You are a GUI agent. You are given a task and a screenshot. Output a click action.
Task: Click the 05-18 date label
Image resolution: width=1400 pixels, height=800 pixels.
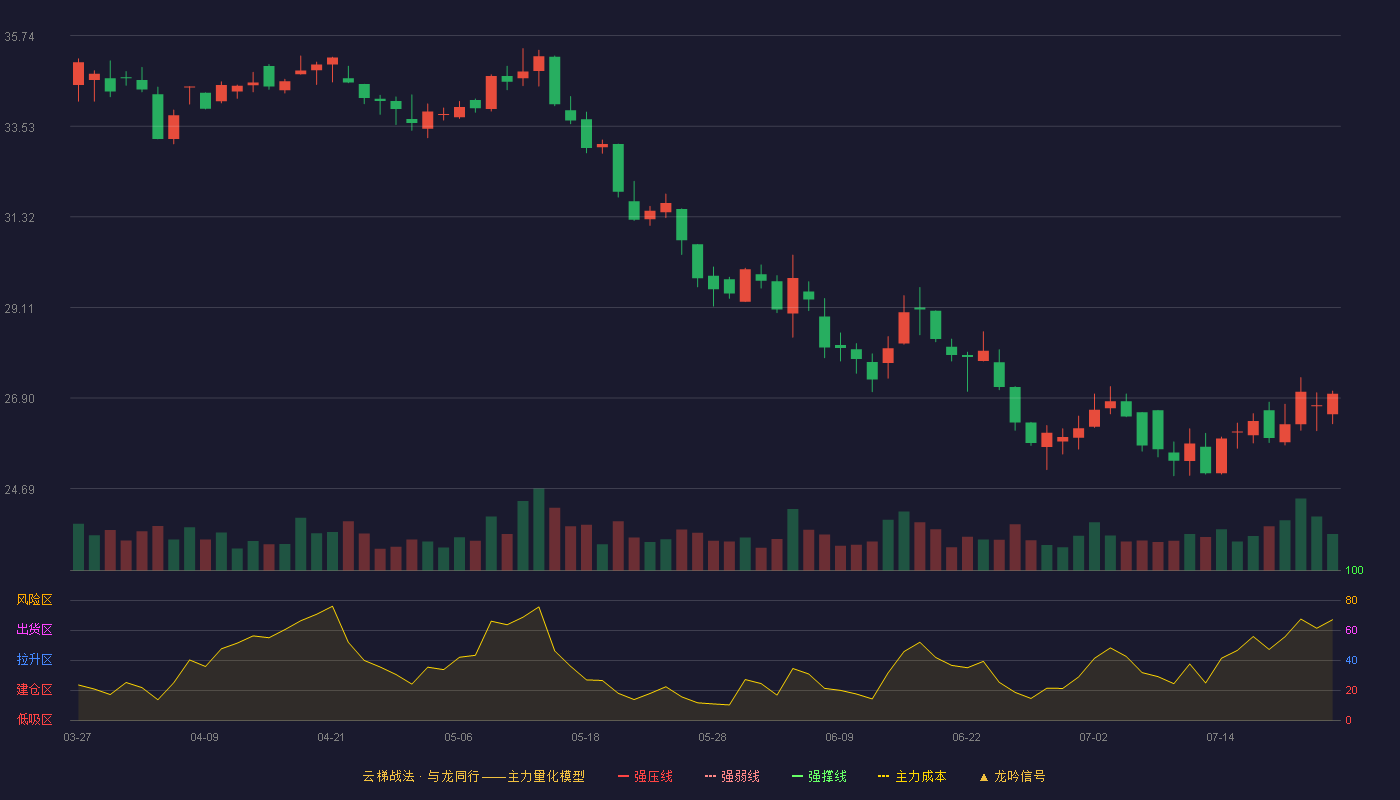click(x=585, y=737)
